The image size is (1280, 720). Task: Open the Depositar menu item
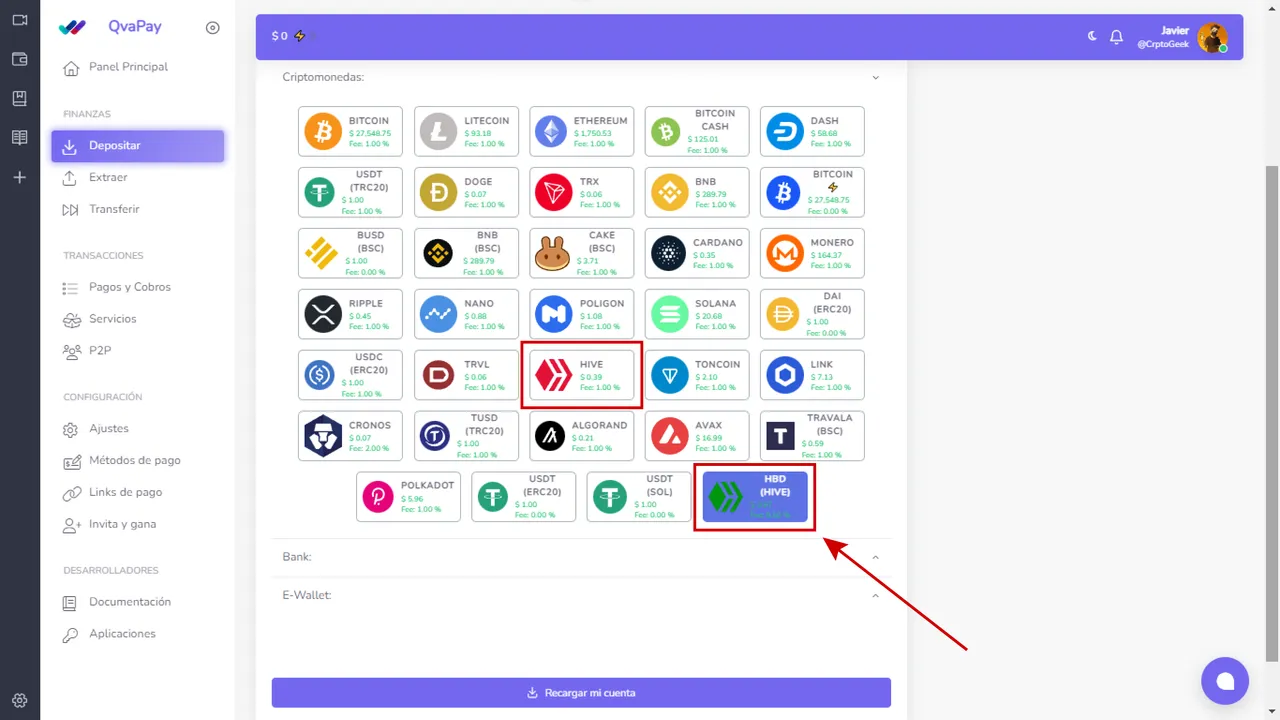click(138, 146)
